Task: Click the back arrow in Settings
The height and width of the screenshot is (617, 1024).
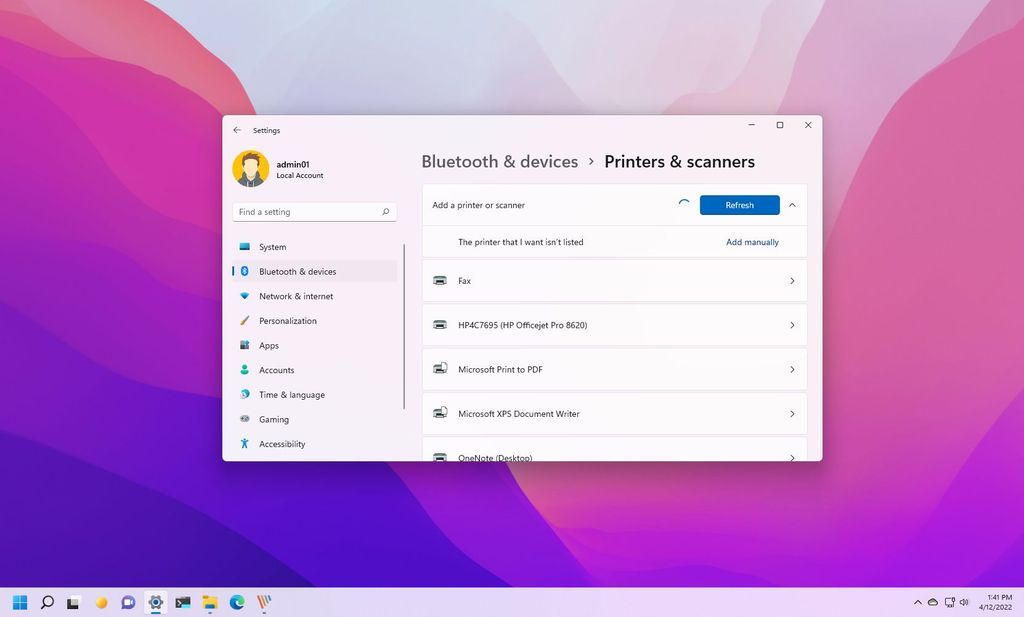Action: point(237,130)
